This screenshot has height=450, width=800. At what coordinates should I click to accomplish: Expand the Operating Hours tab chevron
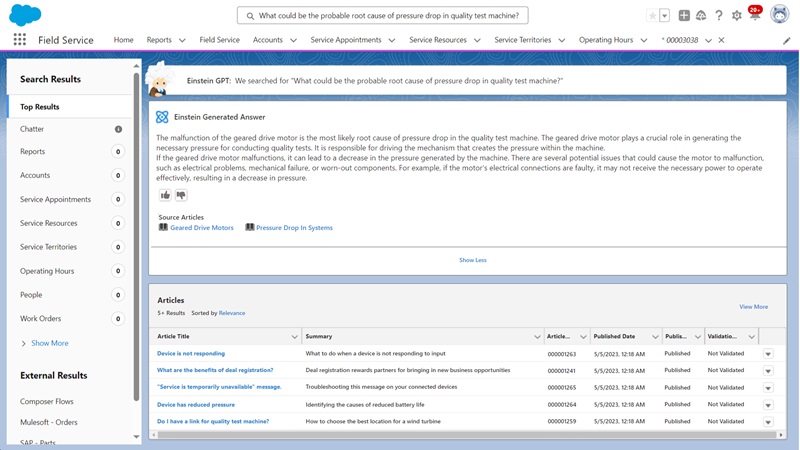coord(644,40)
